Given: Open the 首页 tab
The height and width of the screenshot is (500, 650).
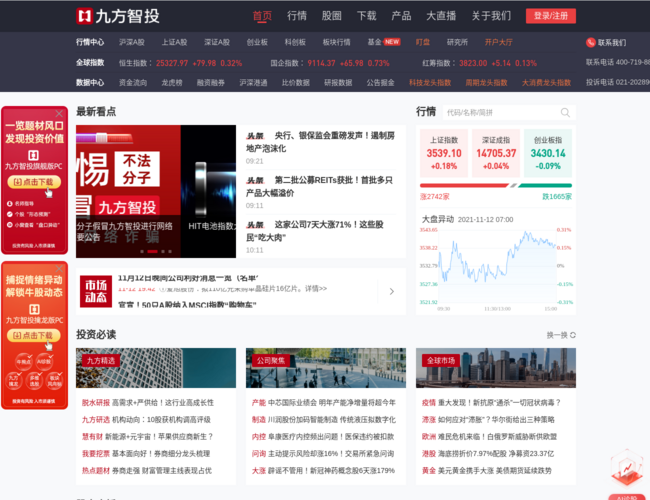Looking at the screenshot, I should point(262,16).
